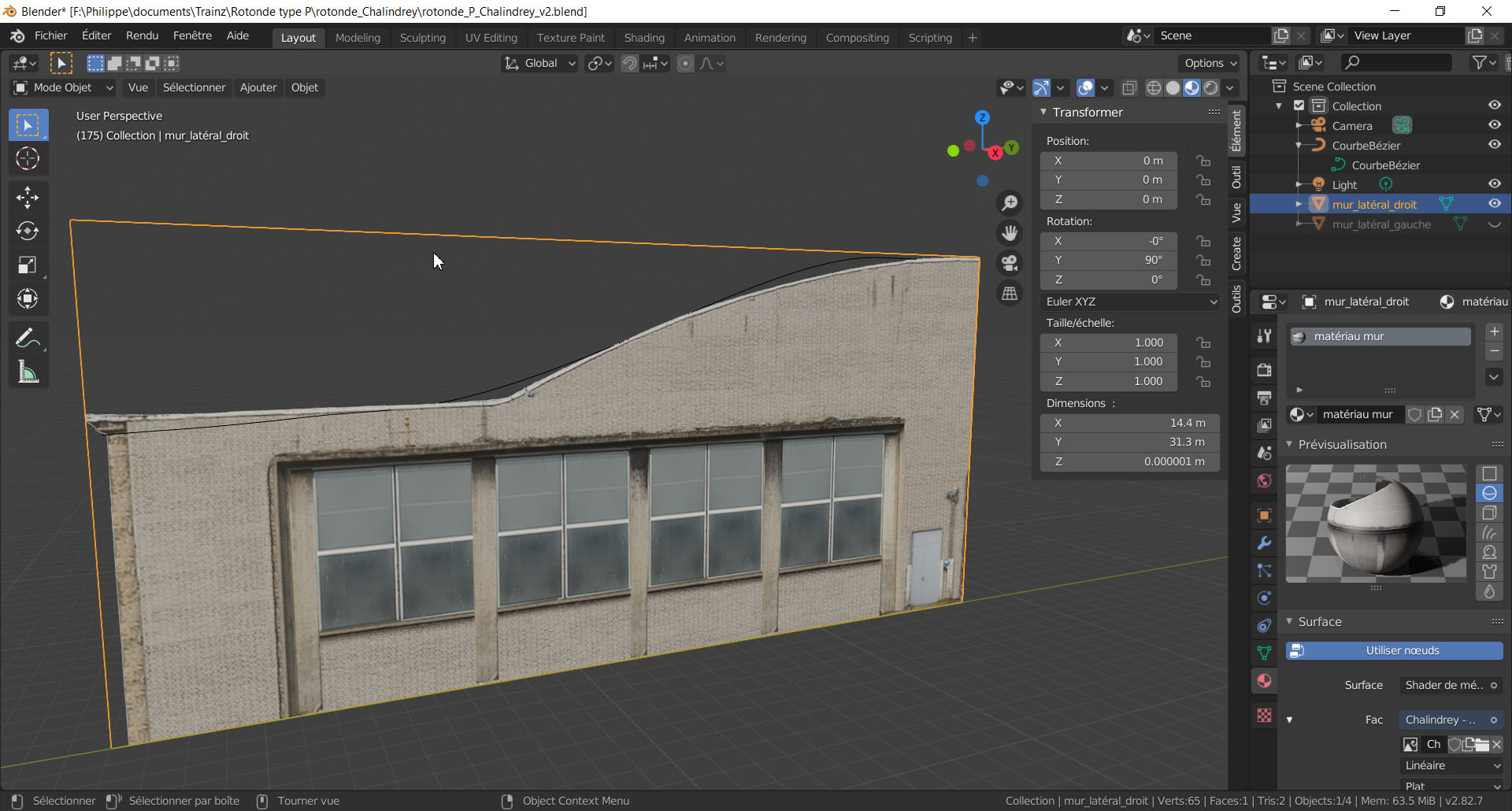Image resolution: width=1512 pixels, height=811 pixels.
Task: Open the Fichier menu
Action: pos(50,36)
